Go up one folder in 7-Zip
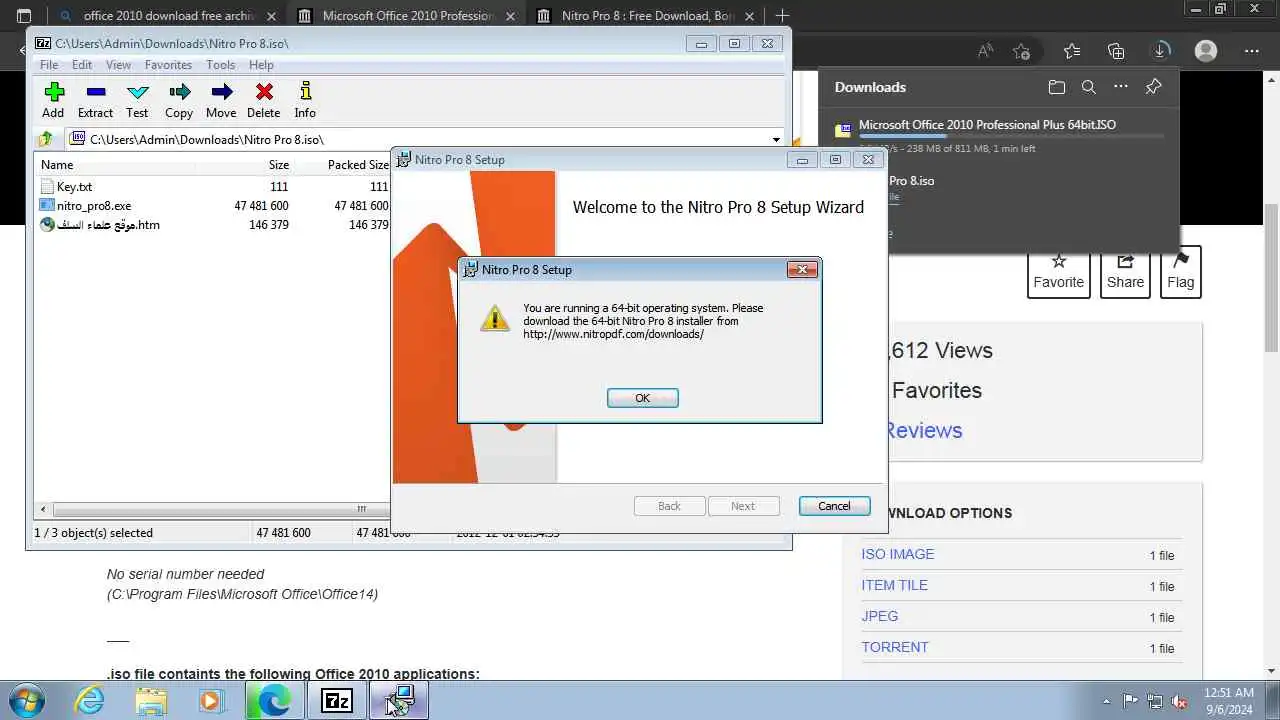Image resolution: width=1280 pixels, height=720 pixels. click(45, 140)
